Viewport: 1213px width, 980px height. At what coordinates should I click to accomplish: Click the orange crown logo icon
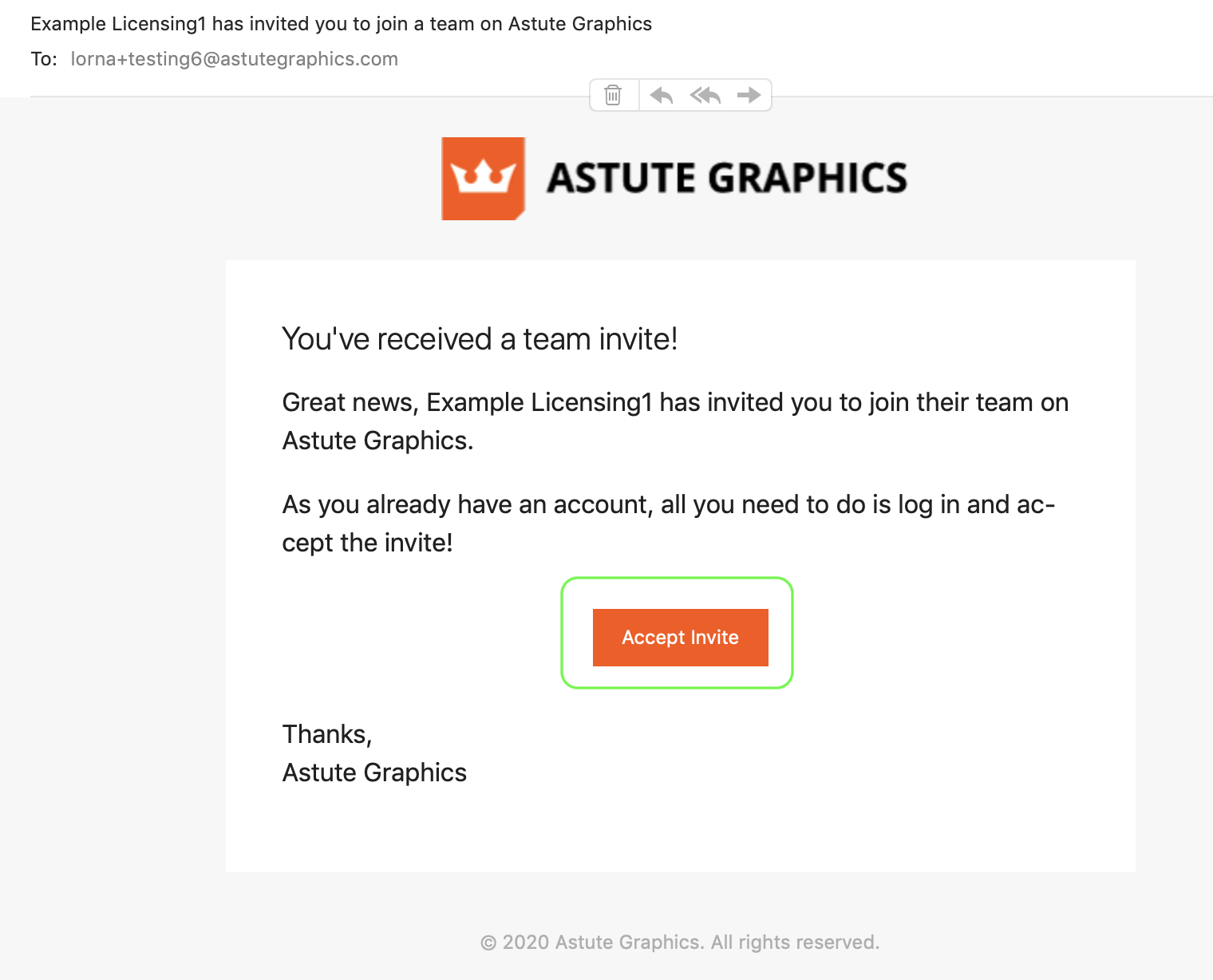tap(483, 178)
